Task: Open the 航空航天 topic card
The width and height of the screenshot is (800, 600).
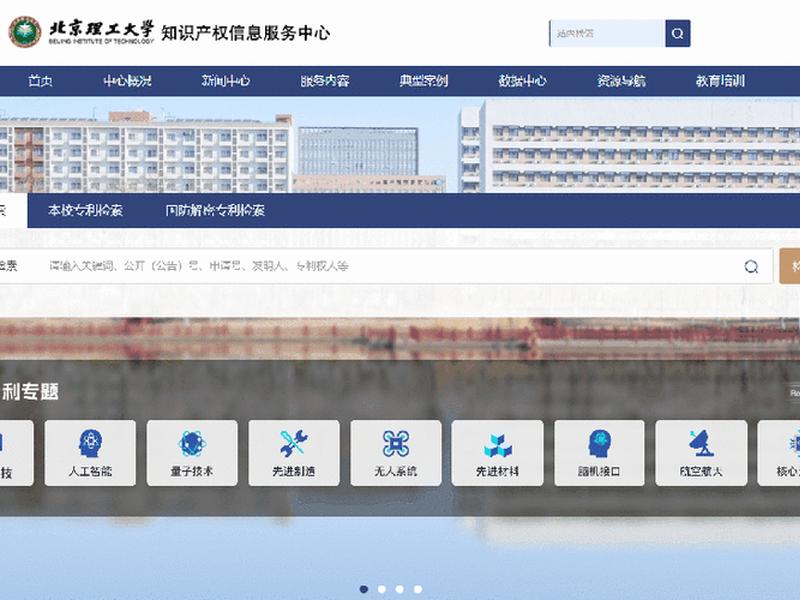Action: click(702, 453)
